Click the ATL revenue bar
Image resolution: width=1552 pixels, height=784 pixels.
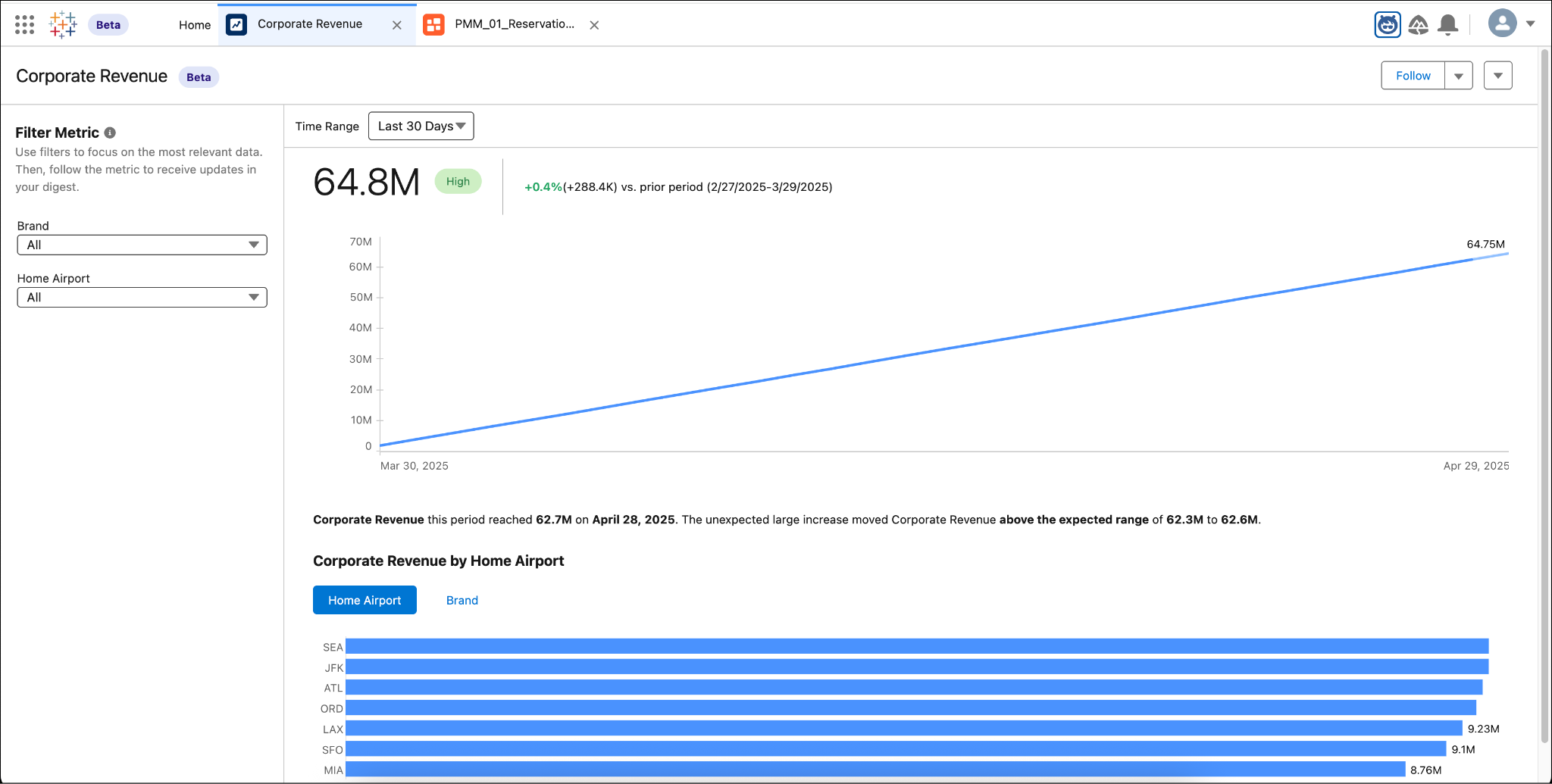914,687
